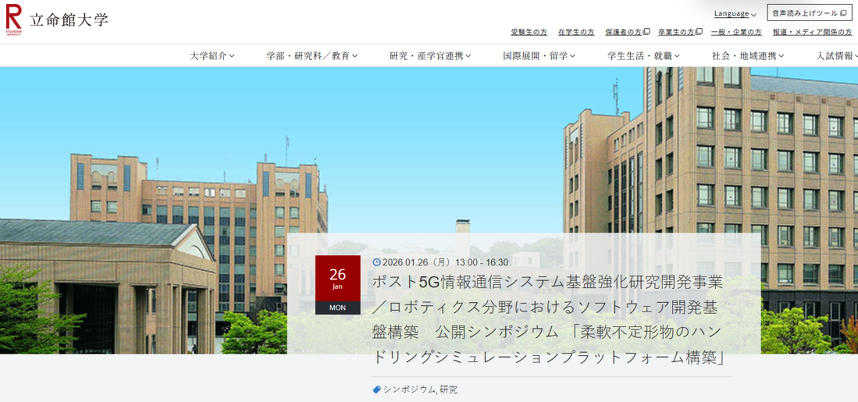The image size is (858, 402).
Task: Click the Ritsumeikan red R logo
Action: coord(13,18)
